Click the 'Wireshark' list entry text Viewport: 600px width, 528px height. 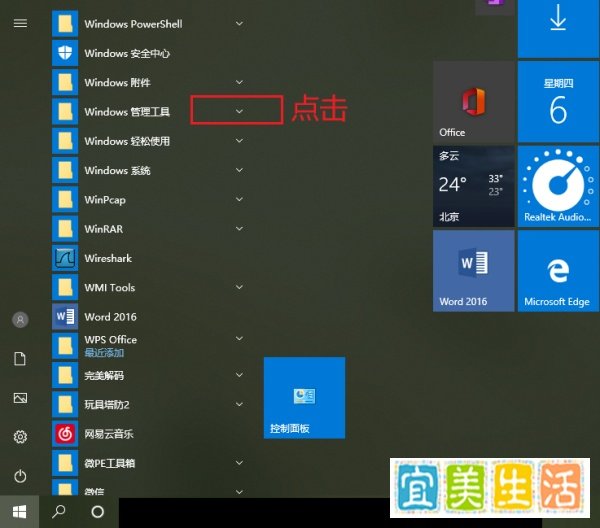(108, 258)
